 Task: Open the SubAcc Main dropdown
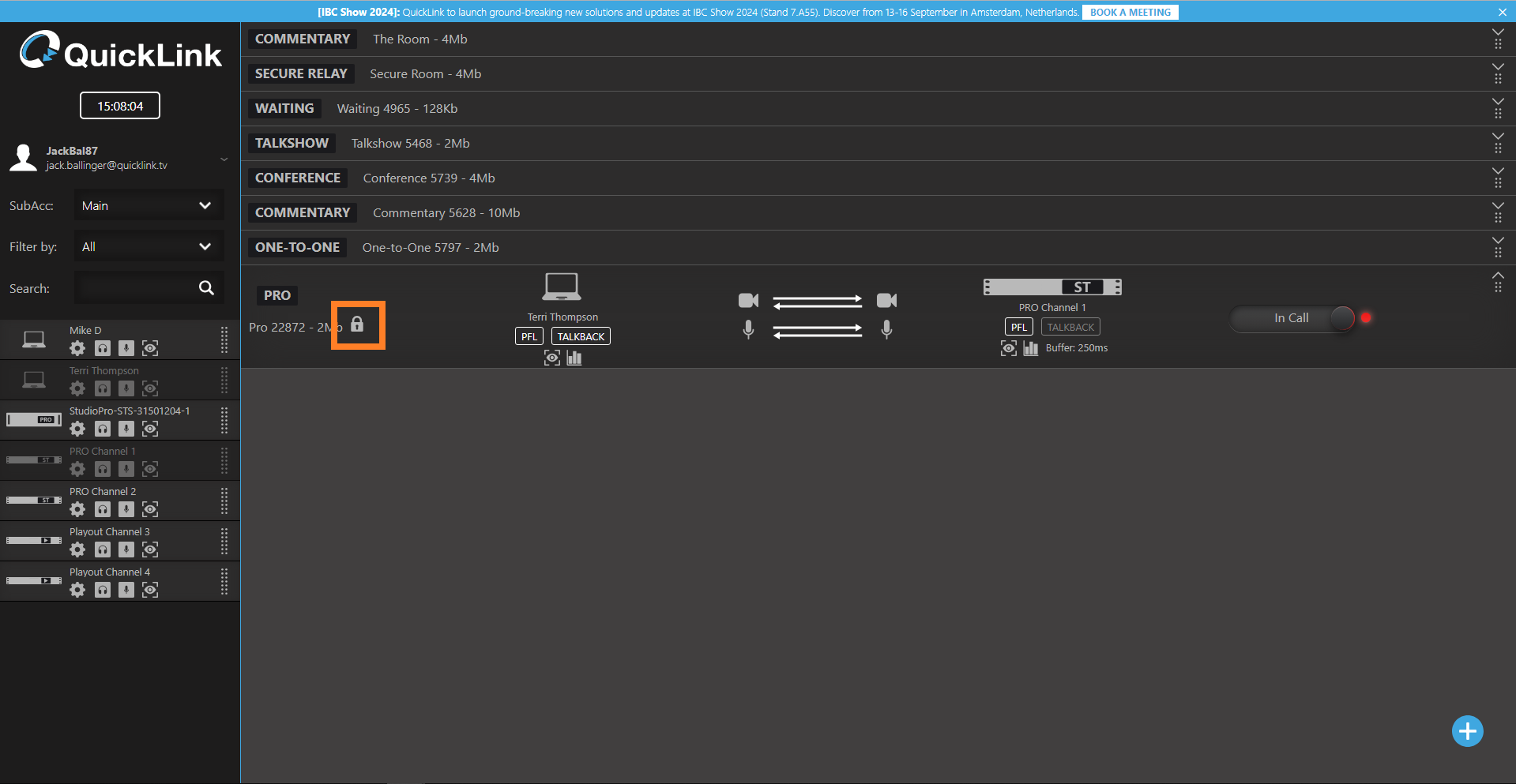tap(149, 206)
